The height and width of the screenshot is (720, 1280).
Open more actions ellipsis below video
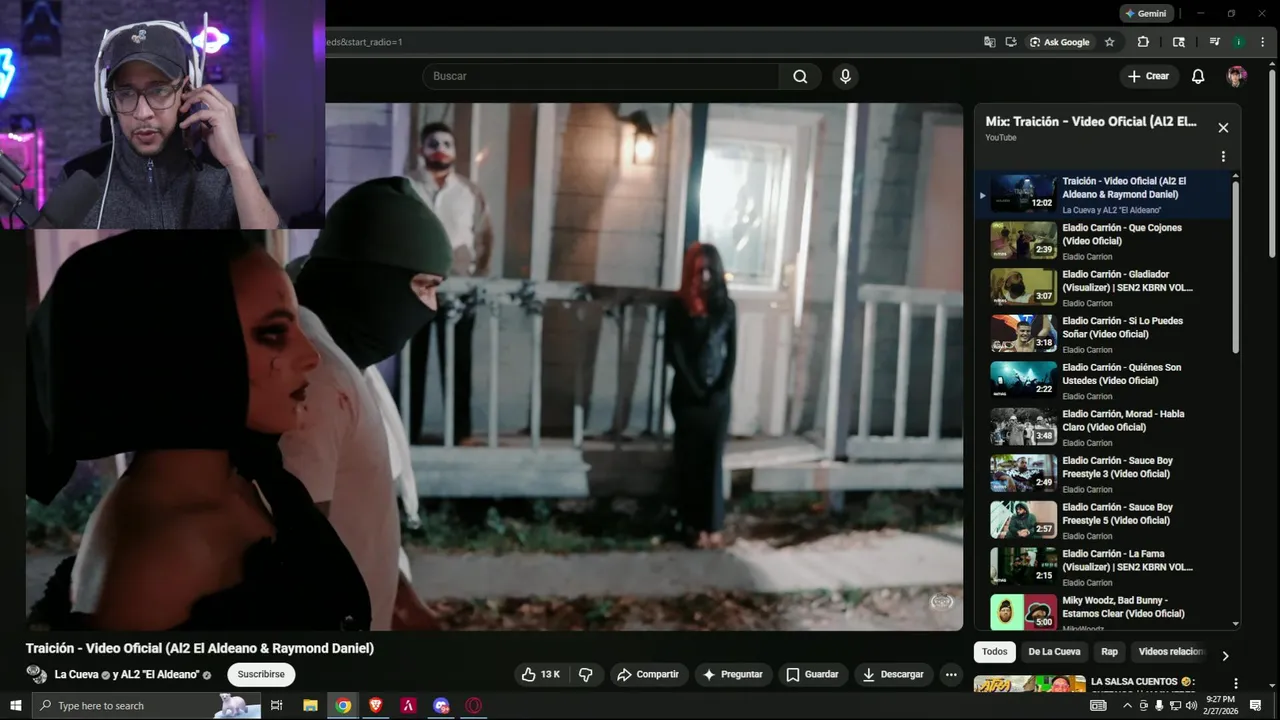(951, 674)
